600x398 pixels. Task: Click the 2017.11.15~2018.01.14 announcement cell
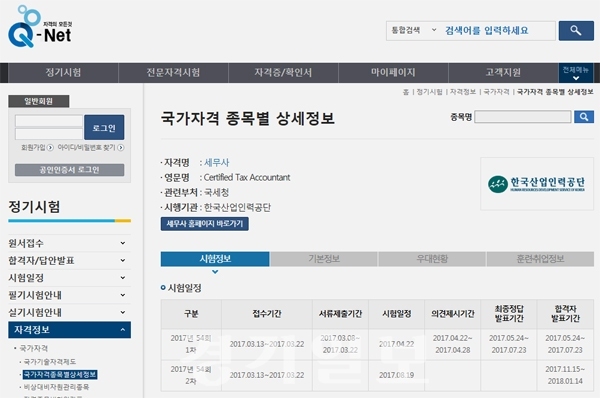(x=565, y=375)
